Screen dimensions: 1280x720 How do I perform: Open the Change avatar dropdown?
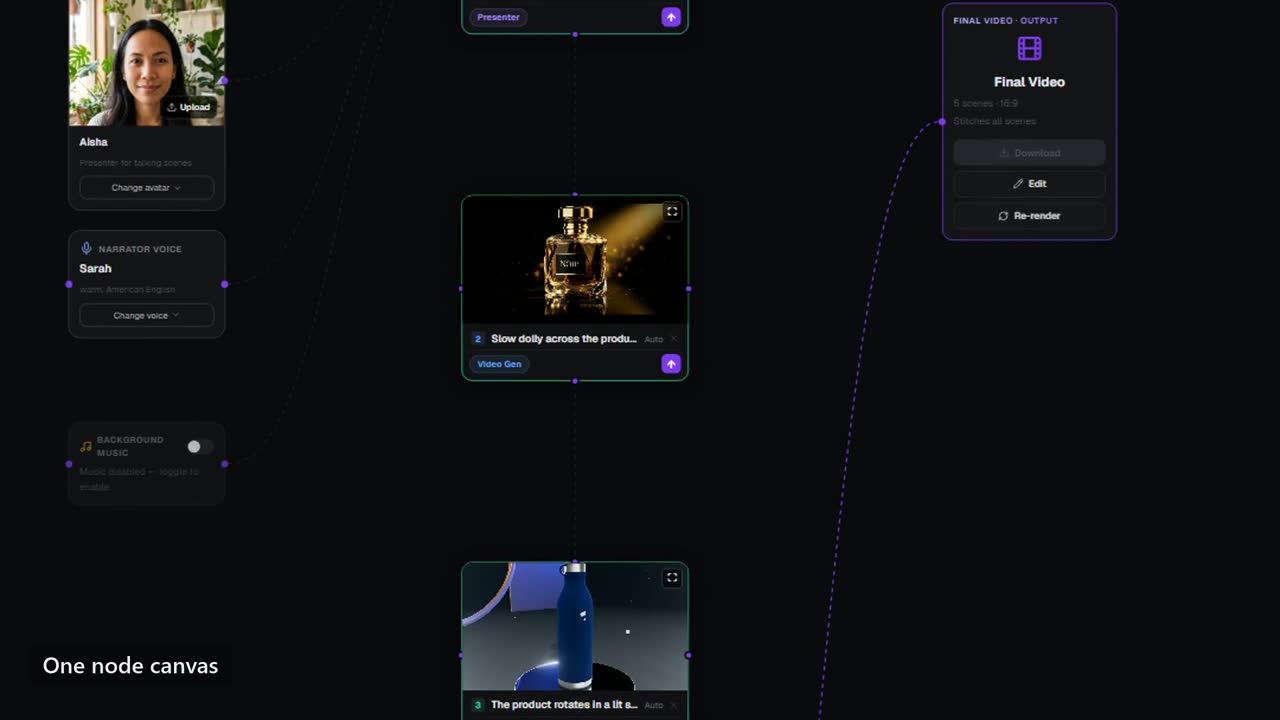[x=146, y=188]
